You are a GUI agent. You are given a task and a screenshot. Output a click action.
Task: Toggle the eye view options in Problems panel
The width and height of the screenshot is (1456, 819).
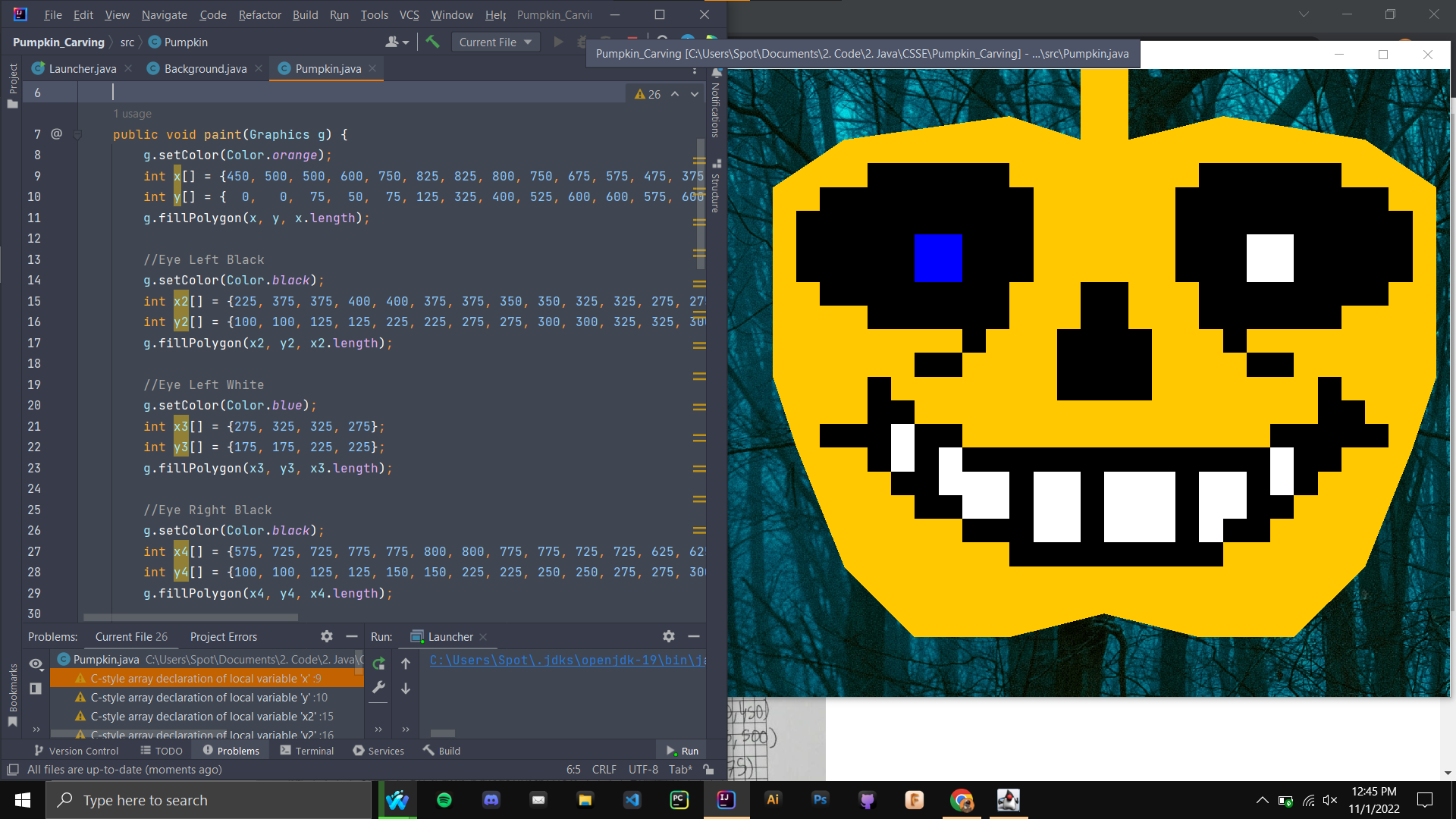coord(36,664)
